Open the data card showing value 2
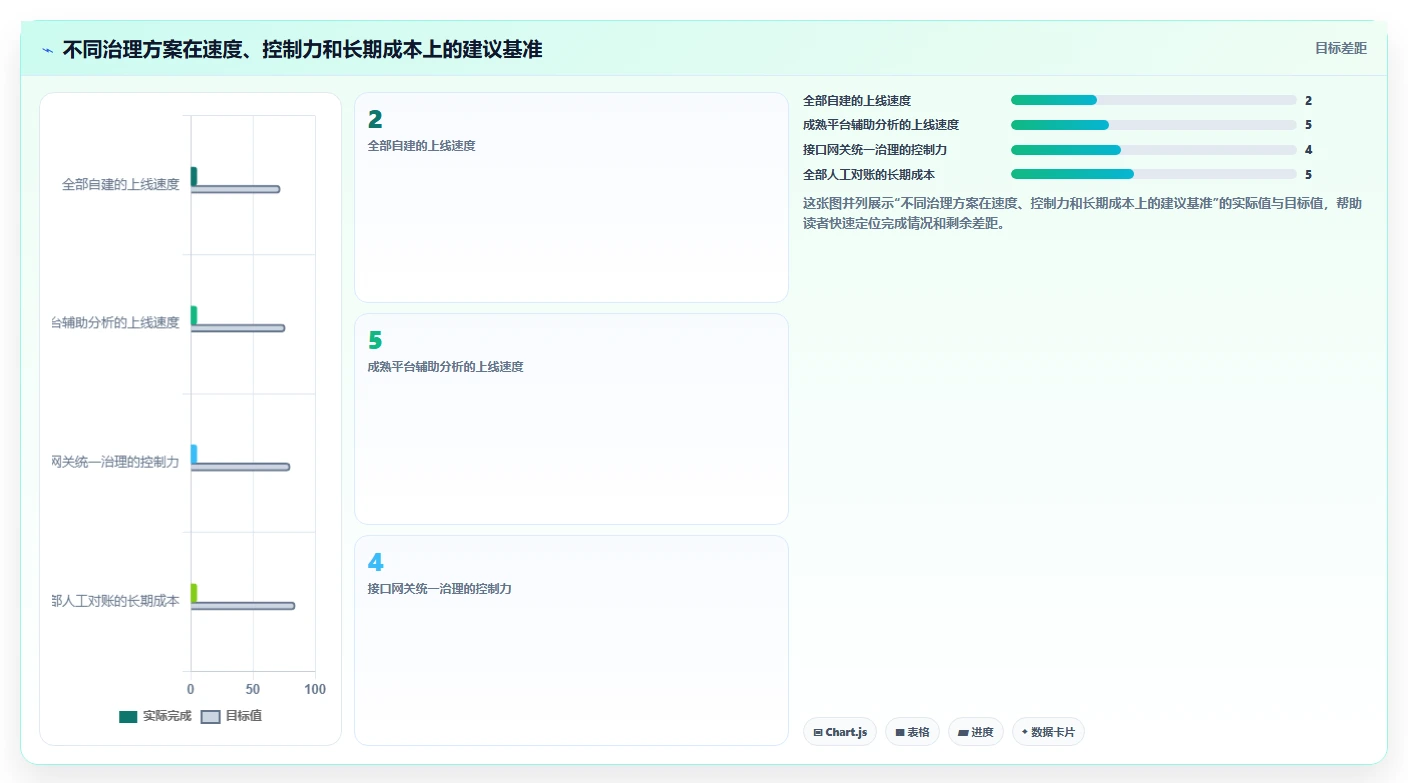Screen dimensions: 1408x783 [x=571, y=197]
